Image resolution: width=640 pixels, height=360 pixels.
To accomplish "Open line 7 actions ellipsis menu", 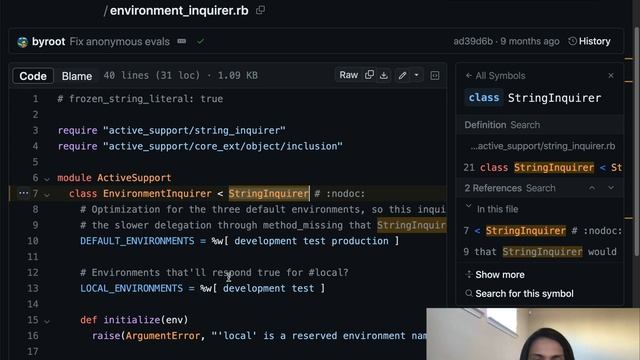I will [23, 193].
